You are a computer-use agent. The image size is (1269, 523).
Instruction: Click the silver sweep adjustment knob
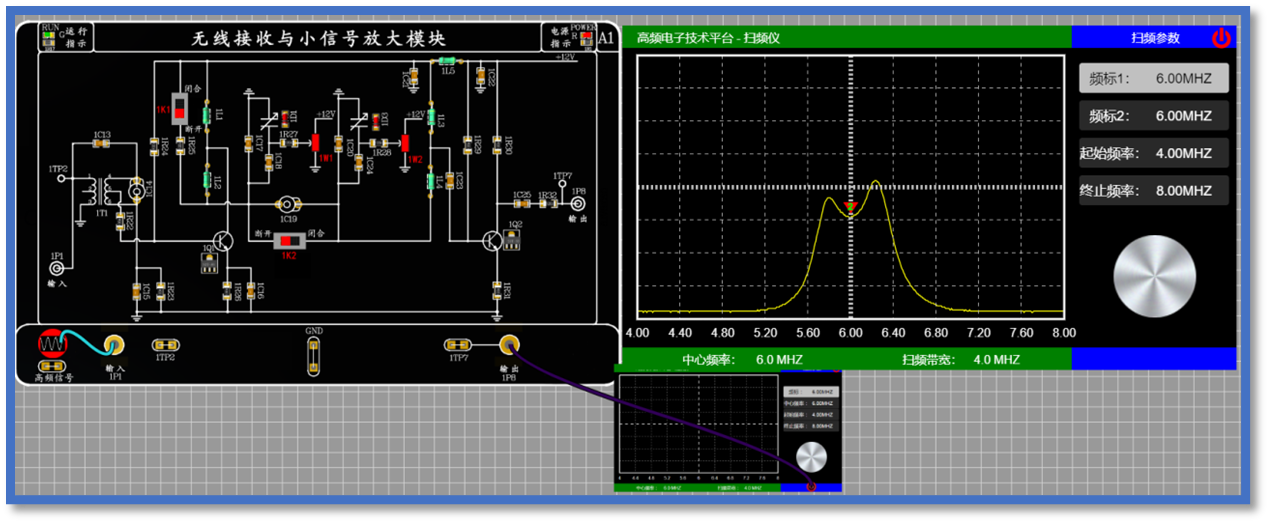pos(1154,277)
